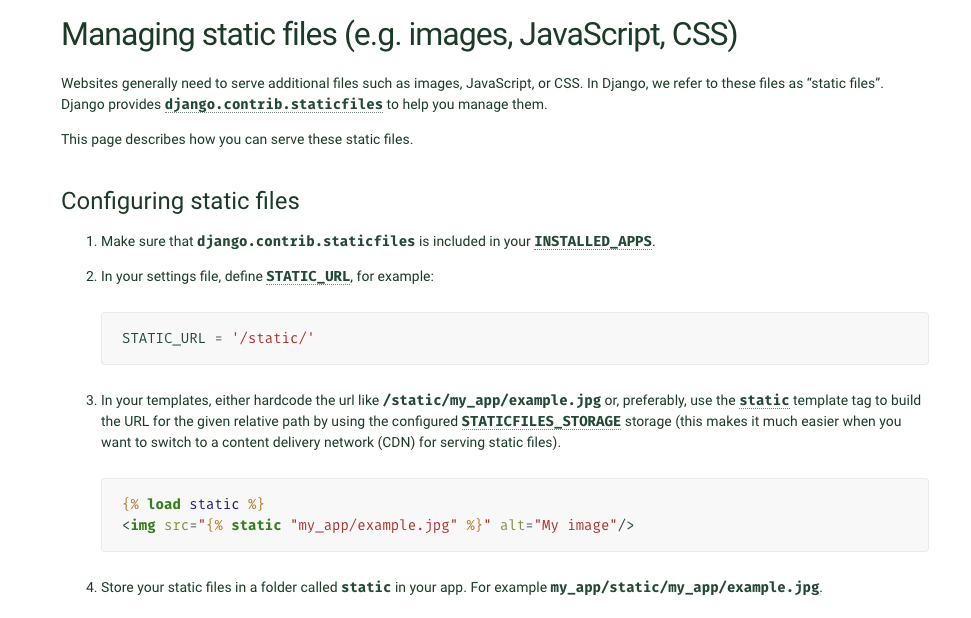Click the {% load static %} code line
971x618 pixels.
pos(193,504)
